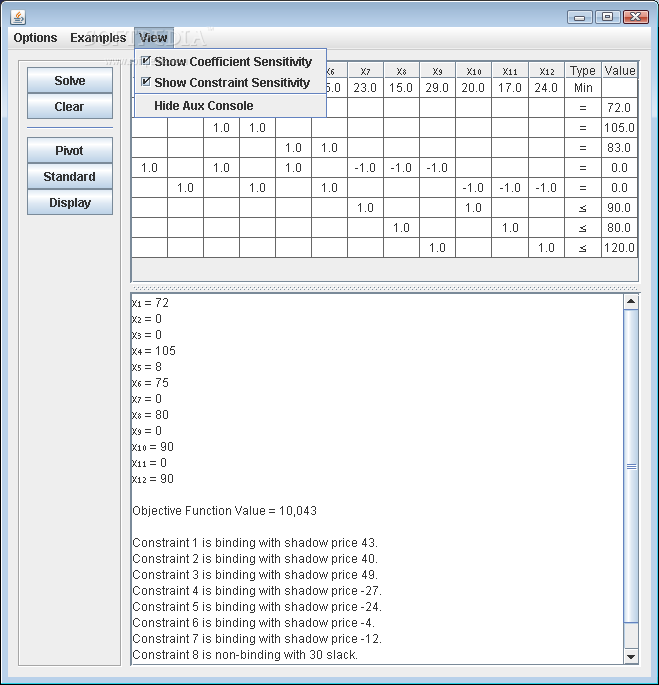Image resolution: width=659 pixels, height=685 pixels.
Task: Click Constraint 1 shadow price line
Action: tap(255, 543)
